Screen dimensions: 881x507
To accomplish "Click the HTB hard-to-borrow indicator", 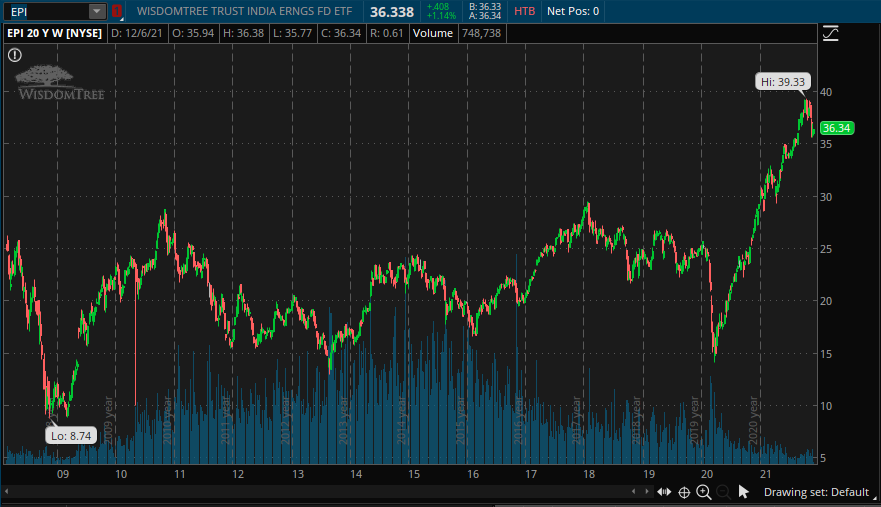I will coord(524,11).
